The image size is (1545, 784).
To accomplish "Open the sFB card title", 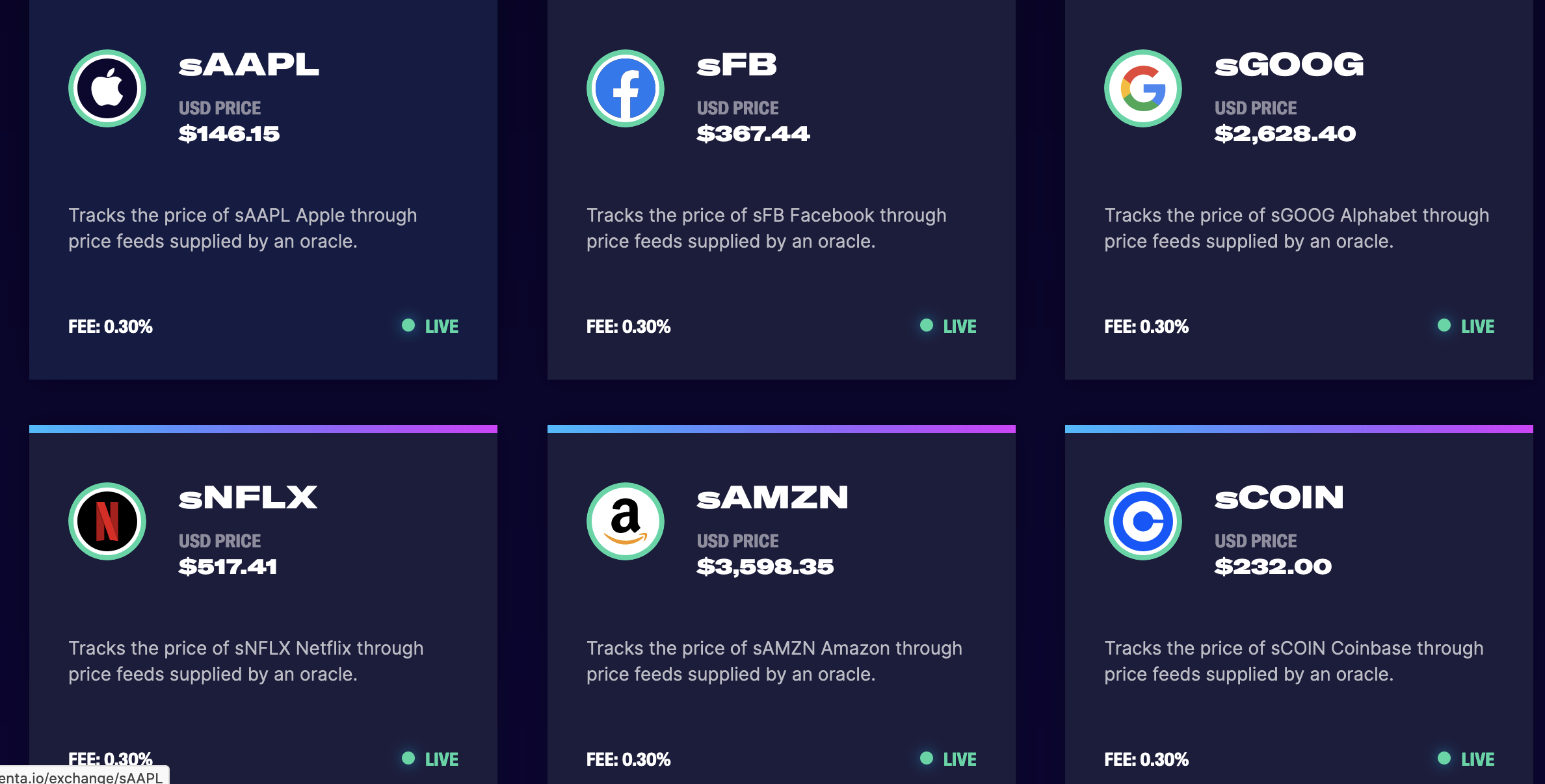I will coord(737,65).
